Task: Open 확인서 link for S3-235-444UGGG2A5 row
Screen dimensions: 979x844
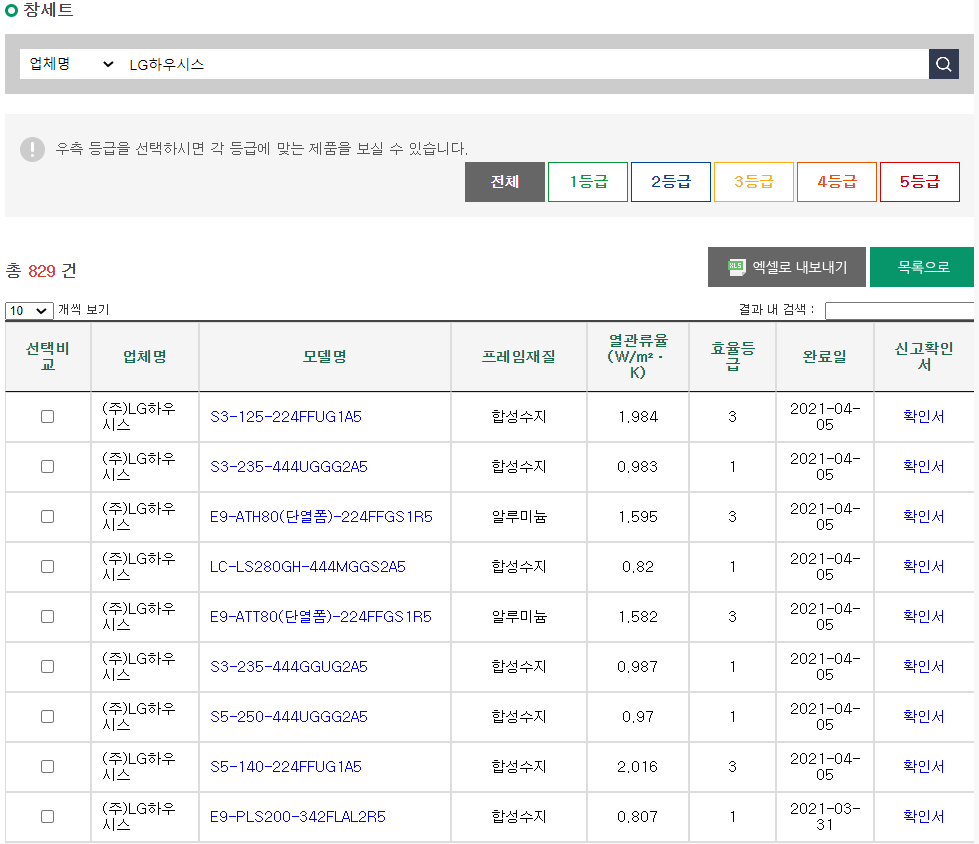Action: (923, 466)
